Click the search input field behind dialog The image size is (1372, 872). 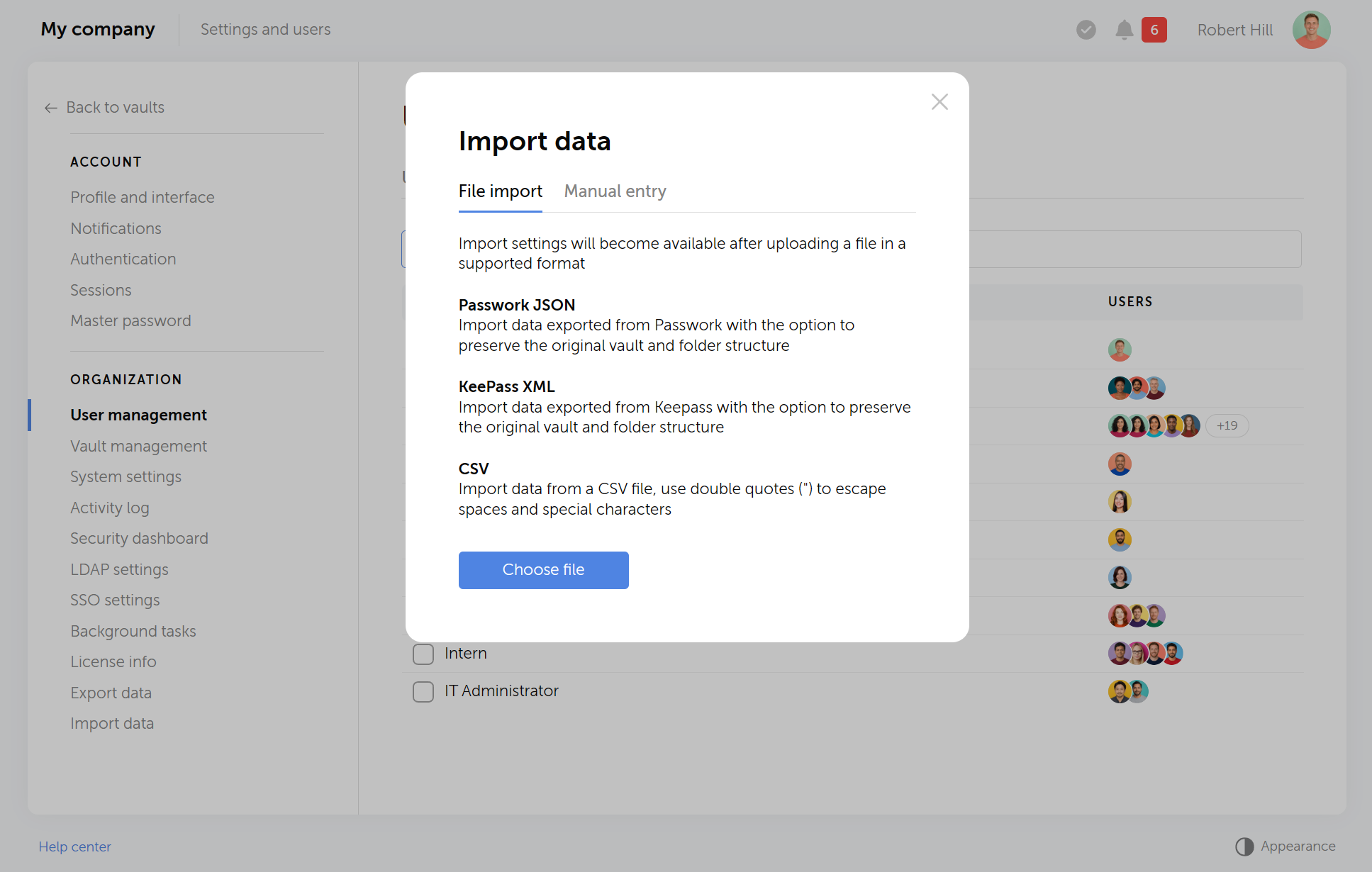click(x=1134, y=249)
